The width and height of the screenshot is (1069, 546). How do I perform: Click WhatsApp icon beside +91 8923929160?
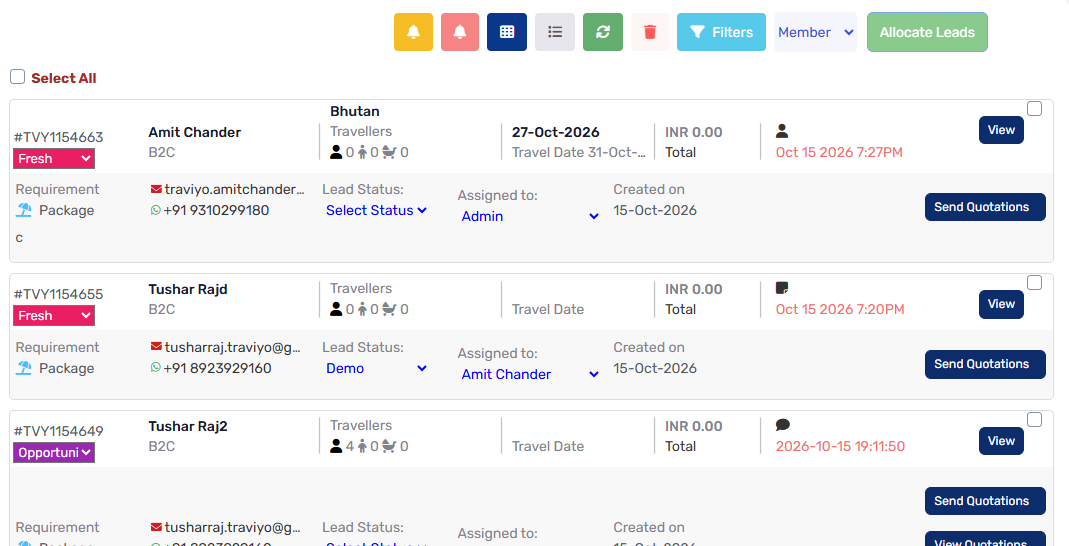click(155, 368)
